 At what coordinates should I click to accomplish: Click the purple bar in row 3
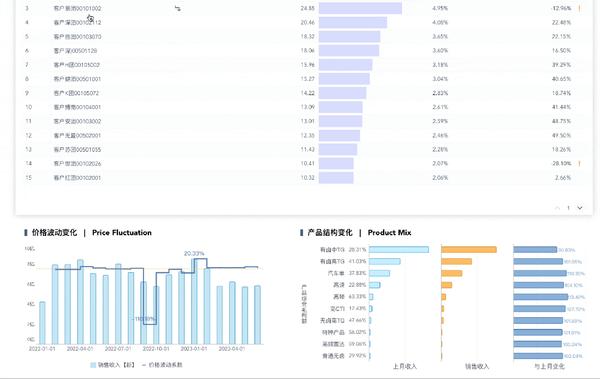(360, 8)
